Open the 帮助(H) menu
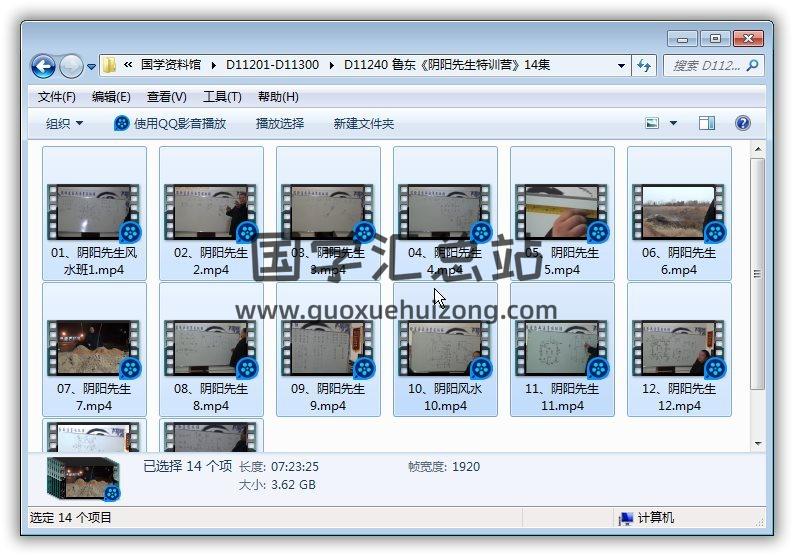 click(278, 97)
